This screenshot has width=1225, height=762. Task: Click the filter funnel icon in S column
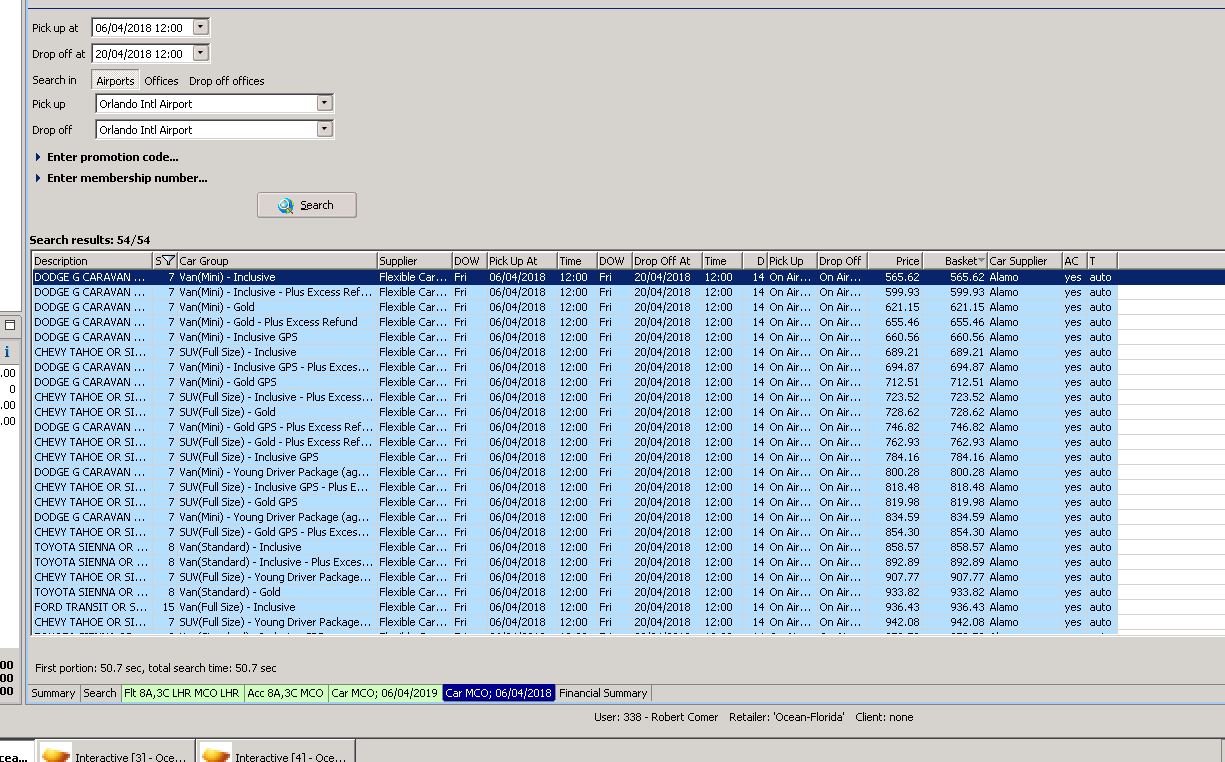click(x=169, y=261)
